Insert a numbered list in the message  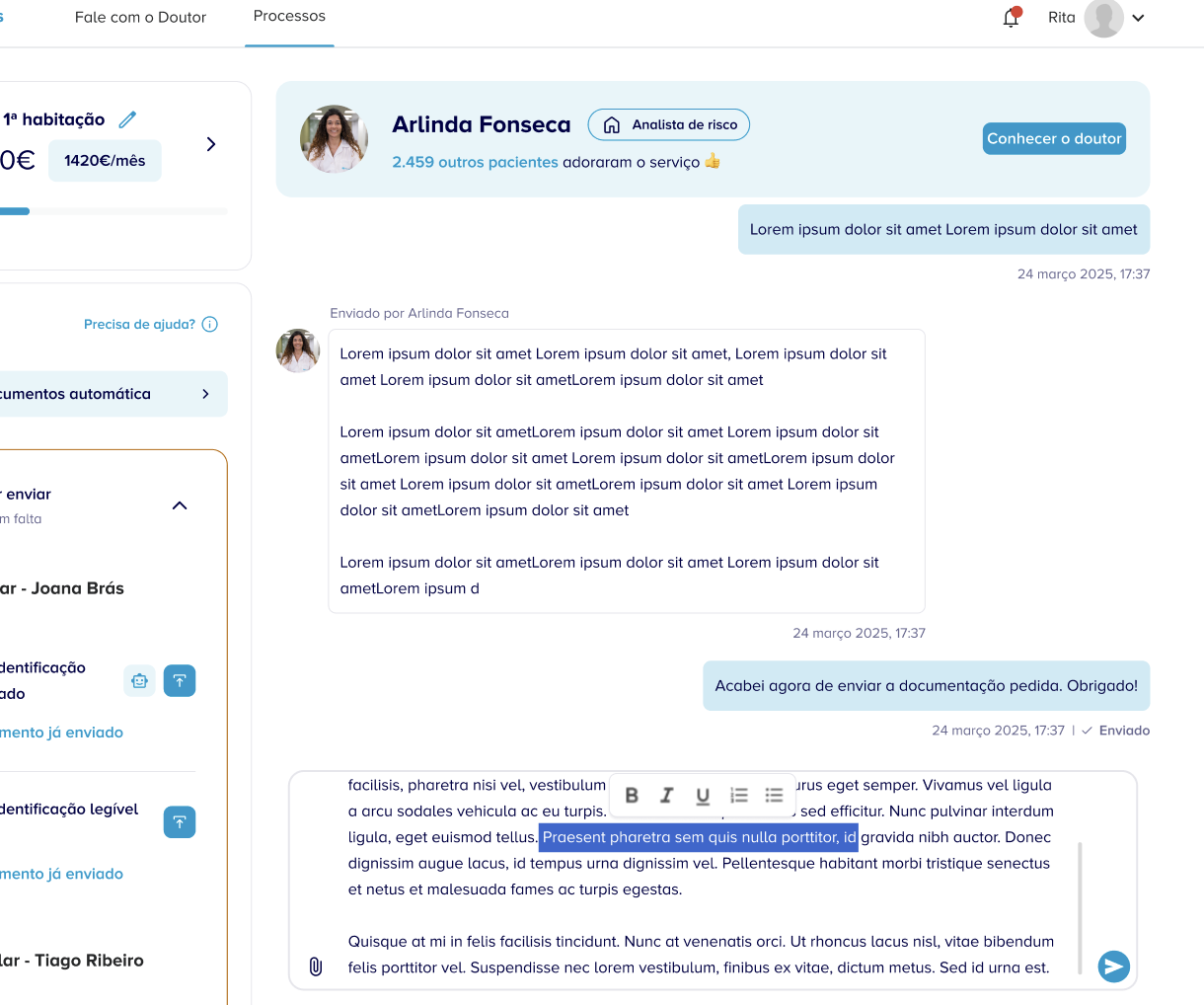point(739,796)
